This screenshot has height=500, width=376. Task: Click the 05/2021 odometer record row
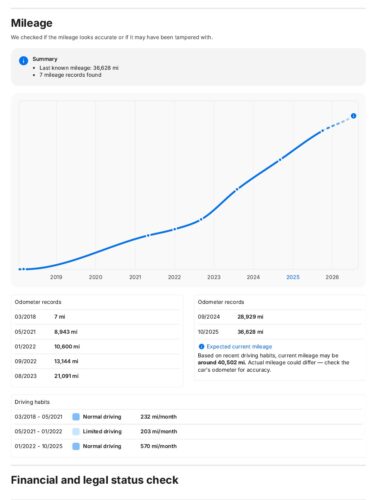97,332
